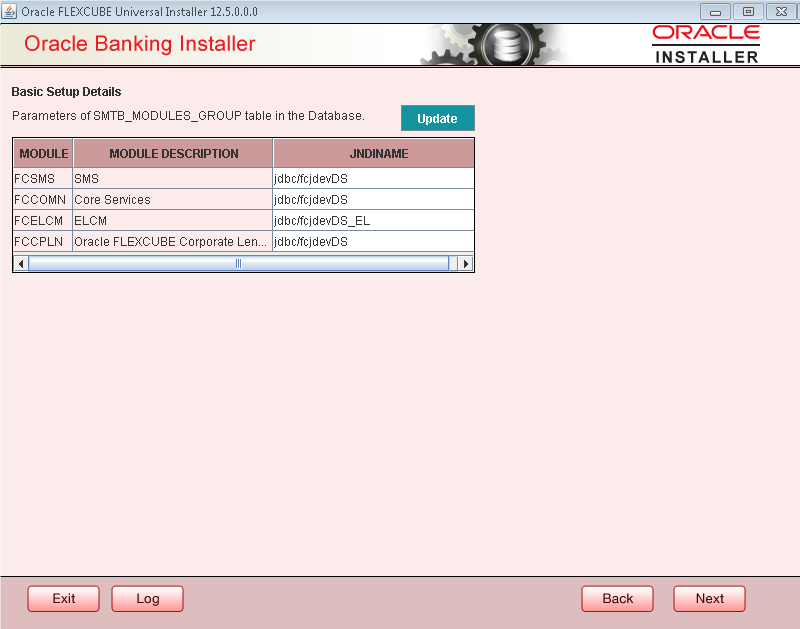This screenshot has height=629, width=800.
Task: Click the Back button
Action: point(617,598)
